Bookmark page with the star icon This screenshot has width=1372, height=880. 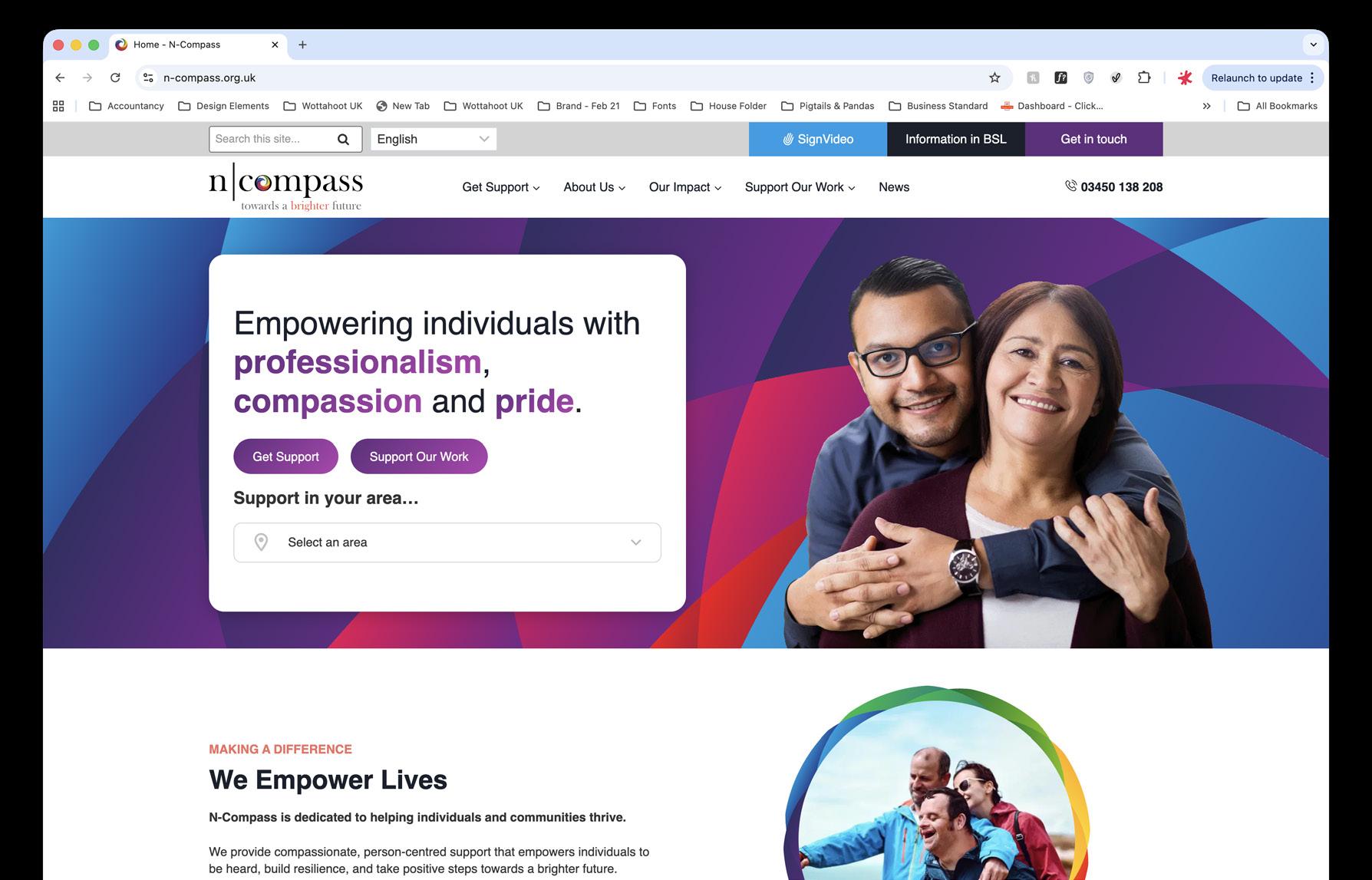pos(994,77)
